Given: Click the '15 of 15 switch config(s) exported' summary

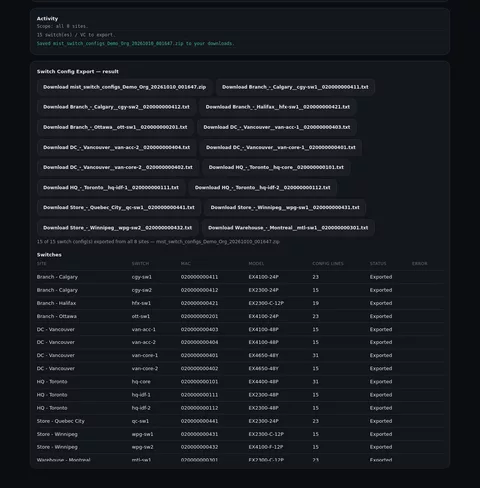Looking at the screenshot, I should [x=158, y=242].
